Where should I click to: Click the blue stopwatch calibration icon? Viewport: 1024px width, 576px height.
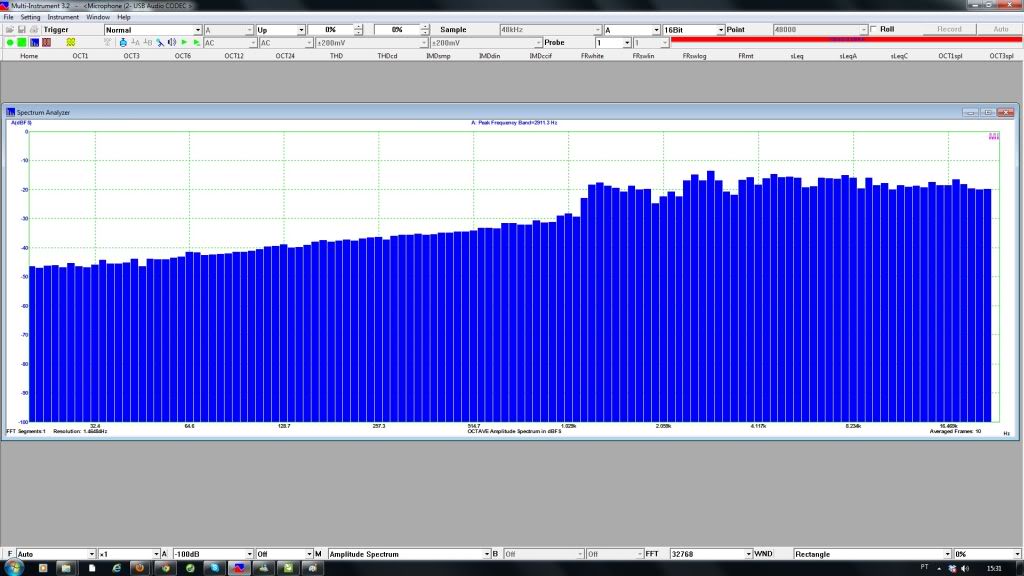pyautogui.click(x=123, y=42)
